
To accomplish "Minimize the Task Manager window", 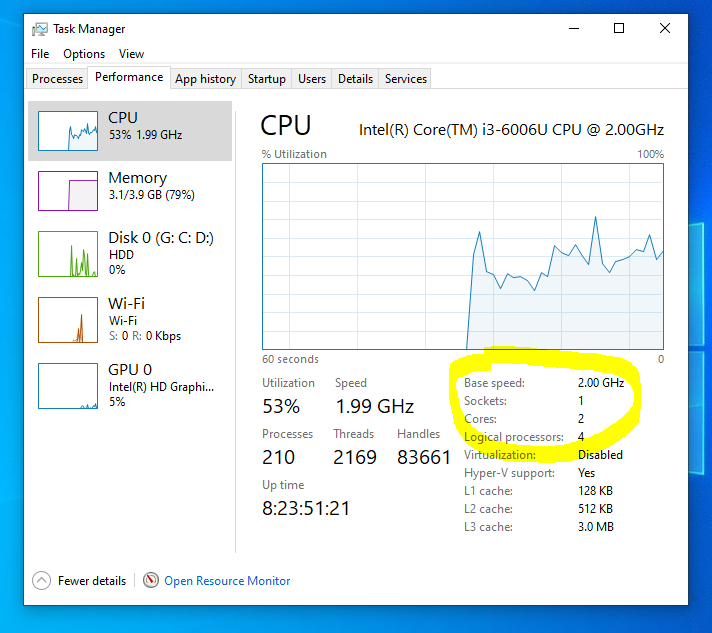I will [x=574, y=28].
